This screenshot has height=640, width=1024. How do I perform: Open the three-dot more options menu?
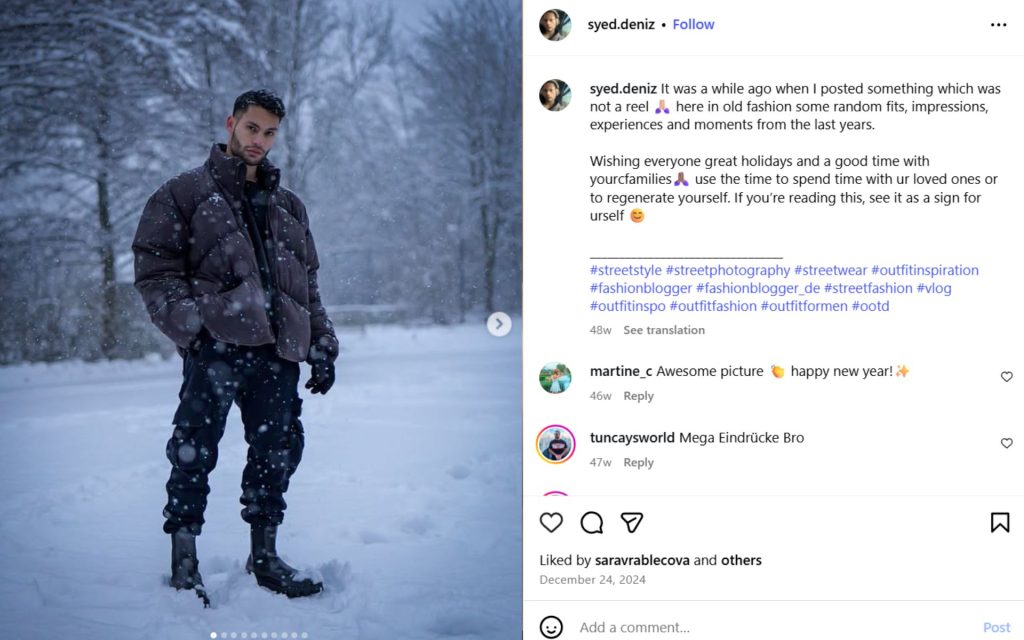(998, 25)
